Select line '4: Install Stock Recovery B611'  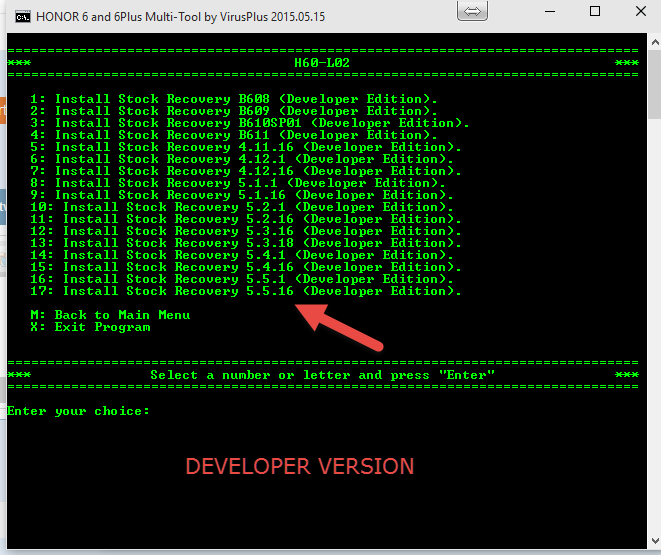[x=234, y=135]
